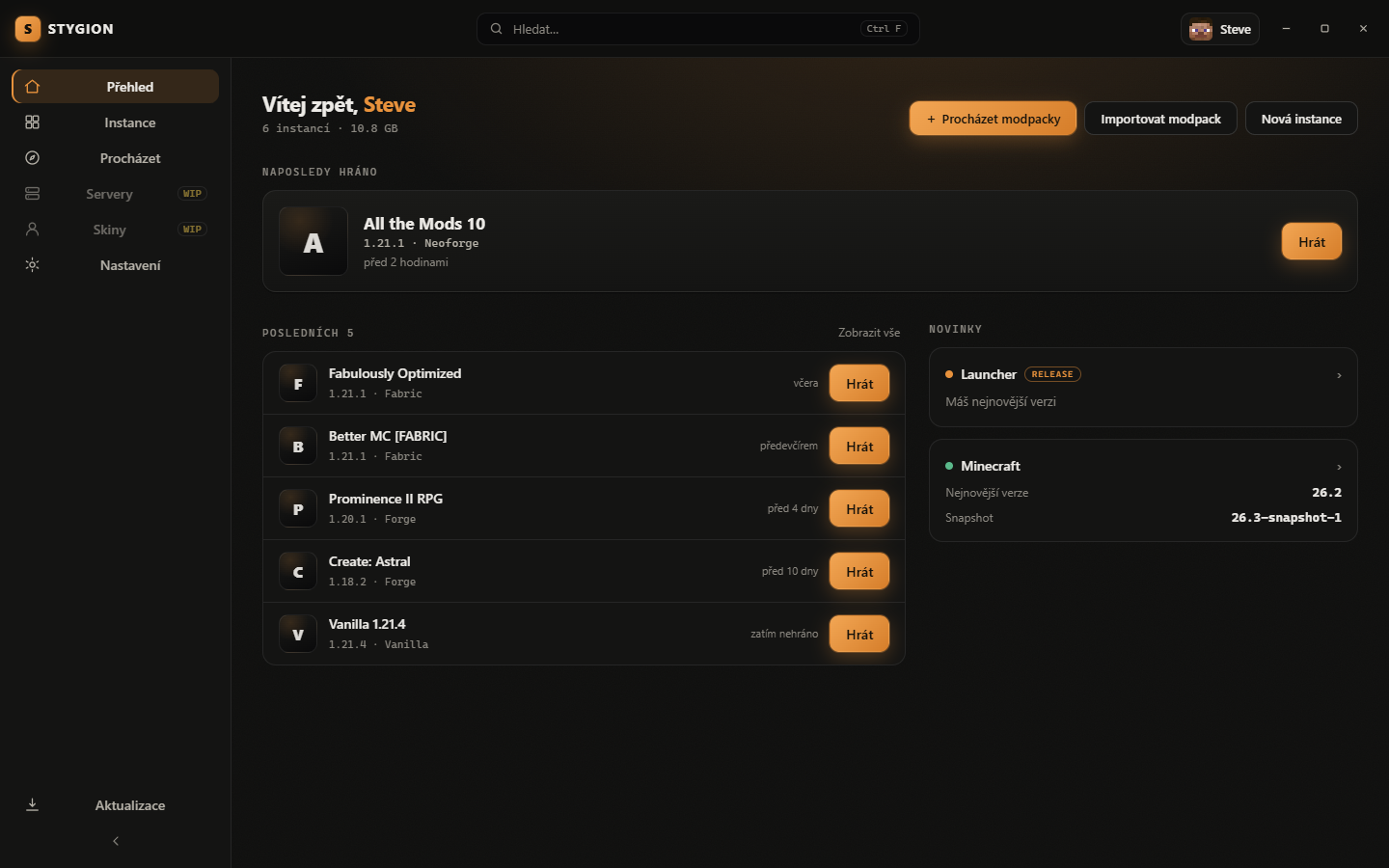Screen dimensions: 1389x868
Task: Click the WIP badge beside Servery
Action: 192,194
